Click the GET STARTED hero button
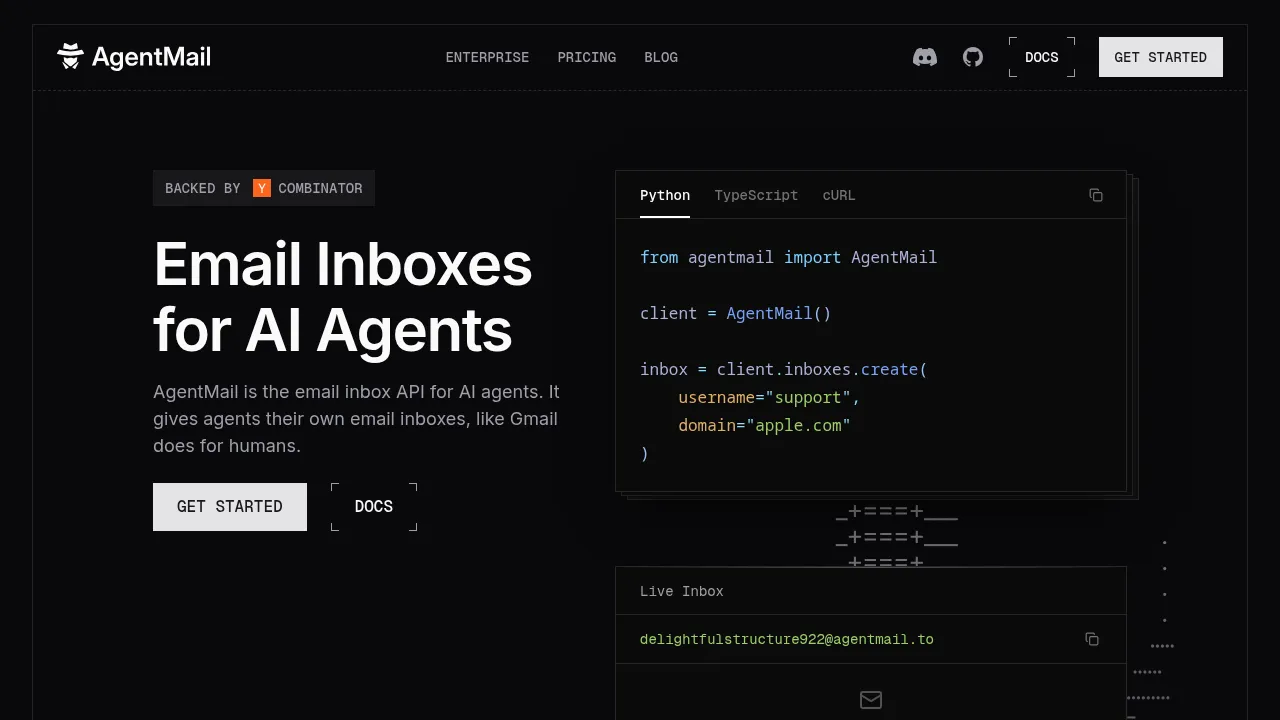 pos(229,506)
